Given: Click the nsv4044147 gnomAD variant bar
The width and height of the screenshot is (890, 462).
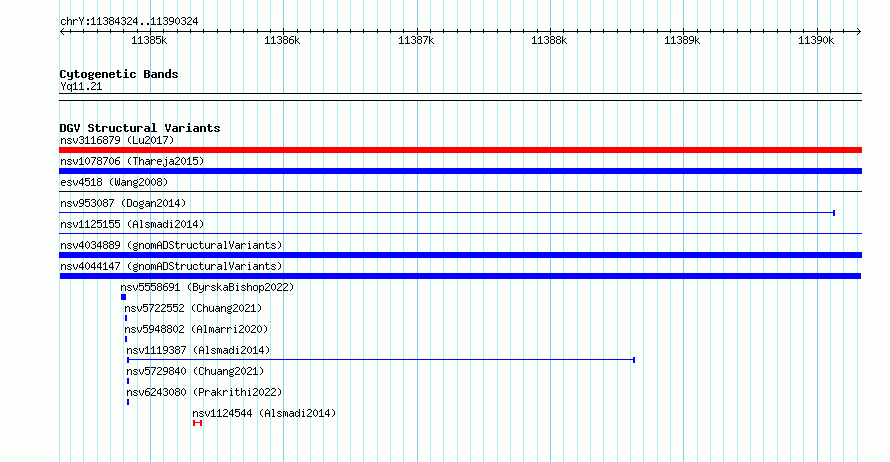Looking at the screenshot, I should point(460,276).
